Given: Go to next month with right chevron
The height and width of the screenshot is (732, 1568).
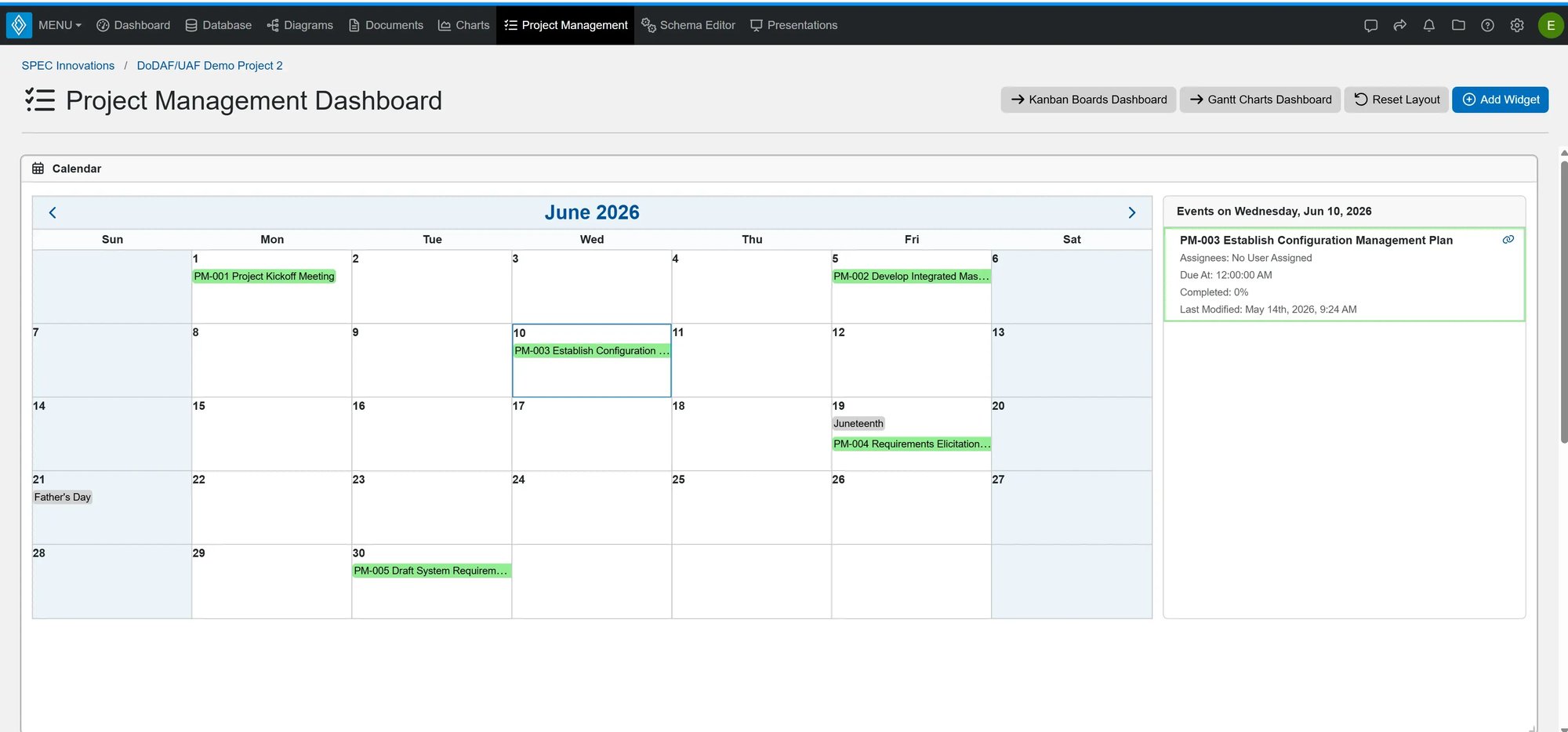Looking at the screenshot, I should coord(1131,212).
